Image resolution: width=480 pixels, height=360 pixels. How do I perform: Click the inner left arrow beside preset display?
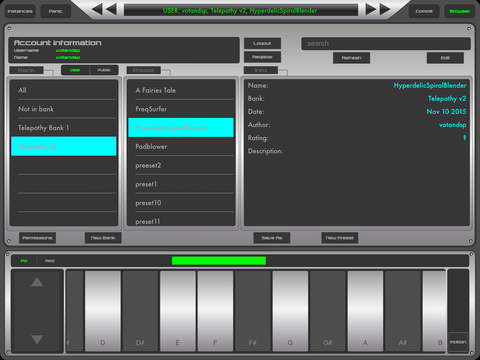(111, 9)
